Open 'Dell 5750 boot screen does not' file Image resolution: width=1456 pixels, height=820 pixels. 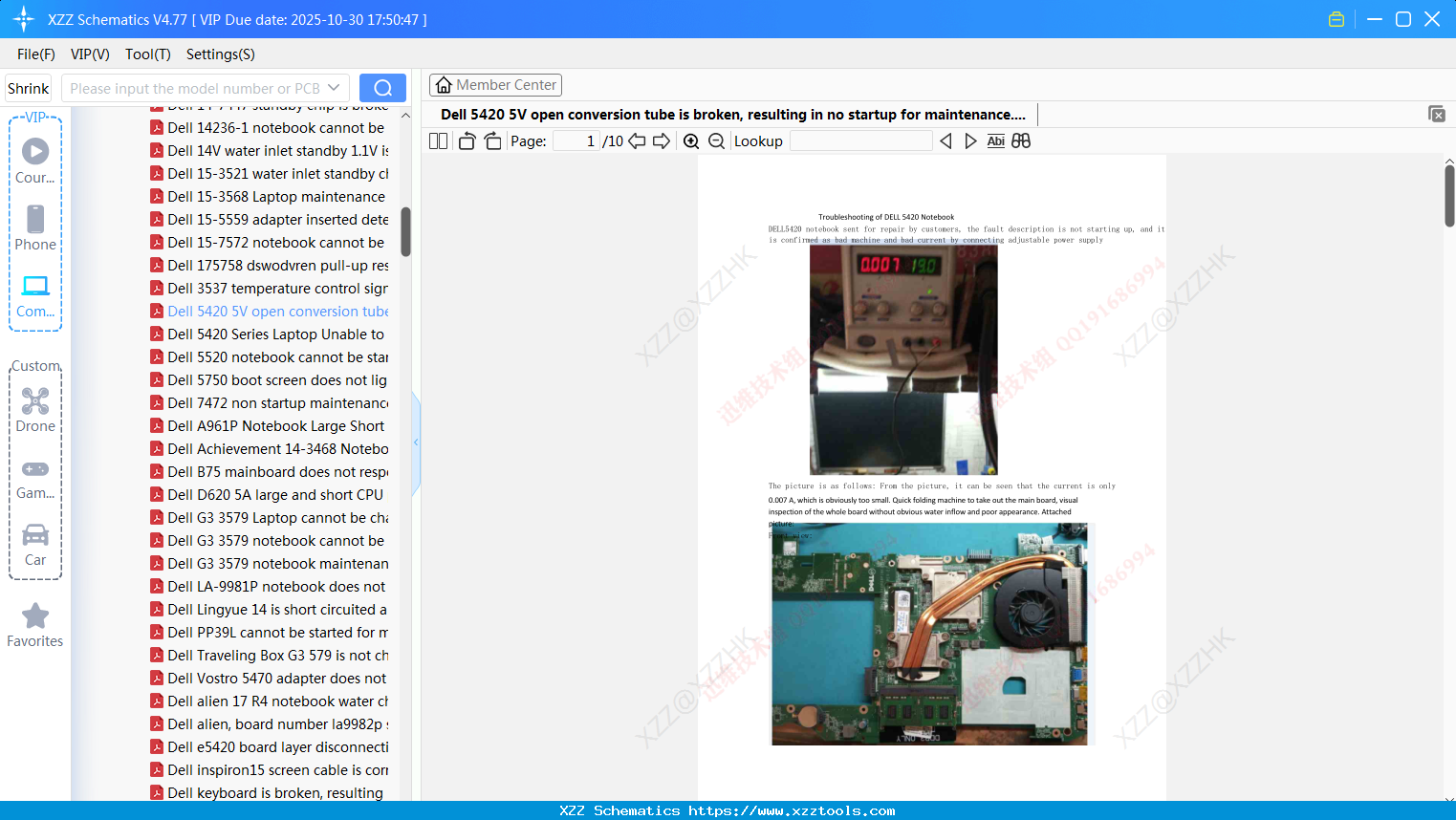269,380
